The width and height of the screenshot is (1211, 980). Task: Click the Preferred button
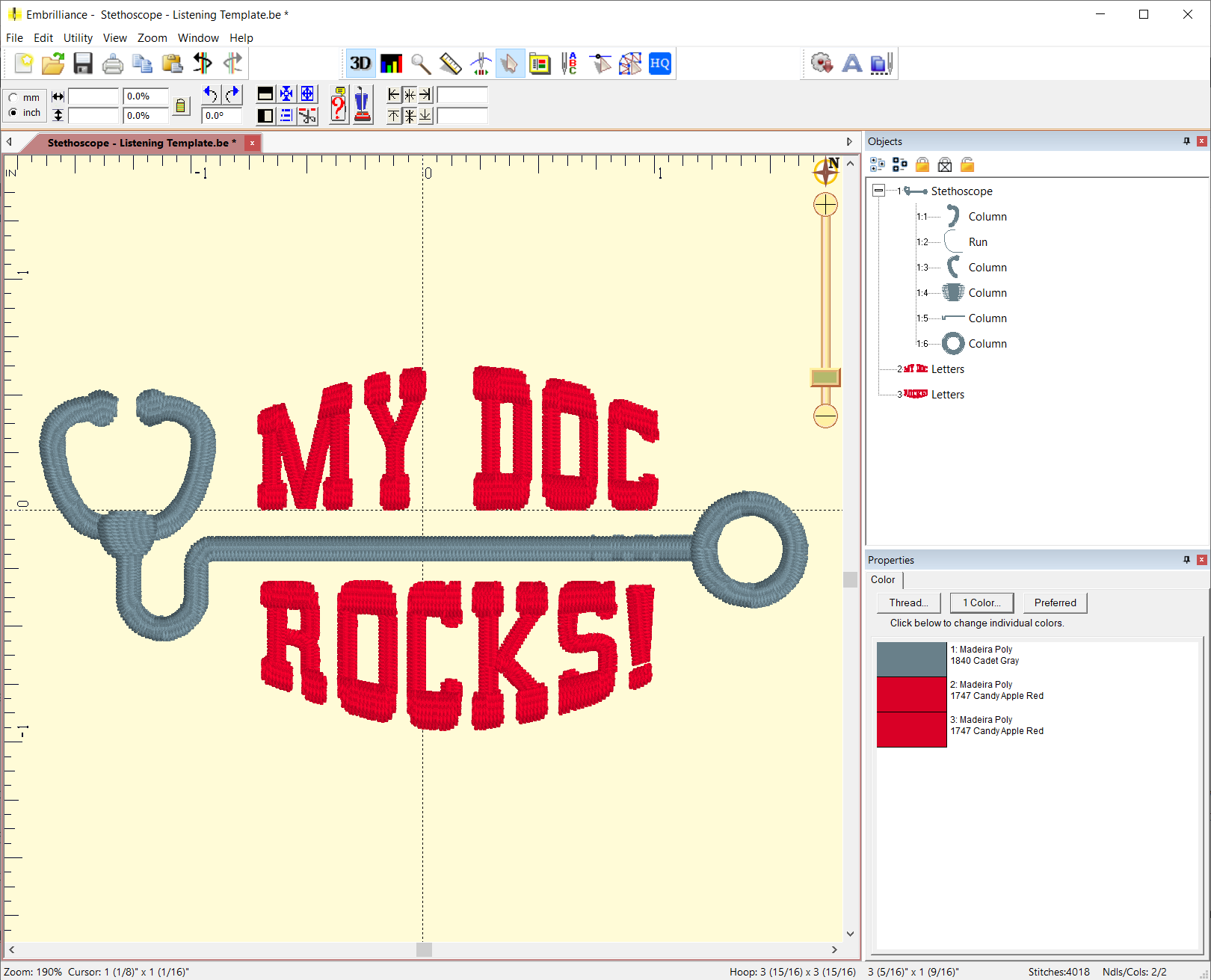pos(1055,603)
